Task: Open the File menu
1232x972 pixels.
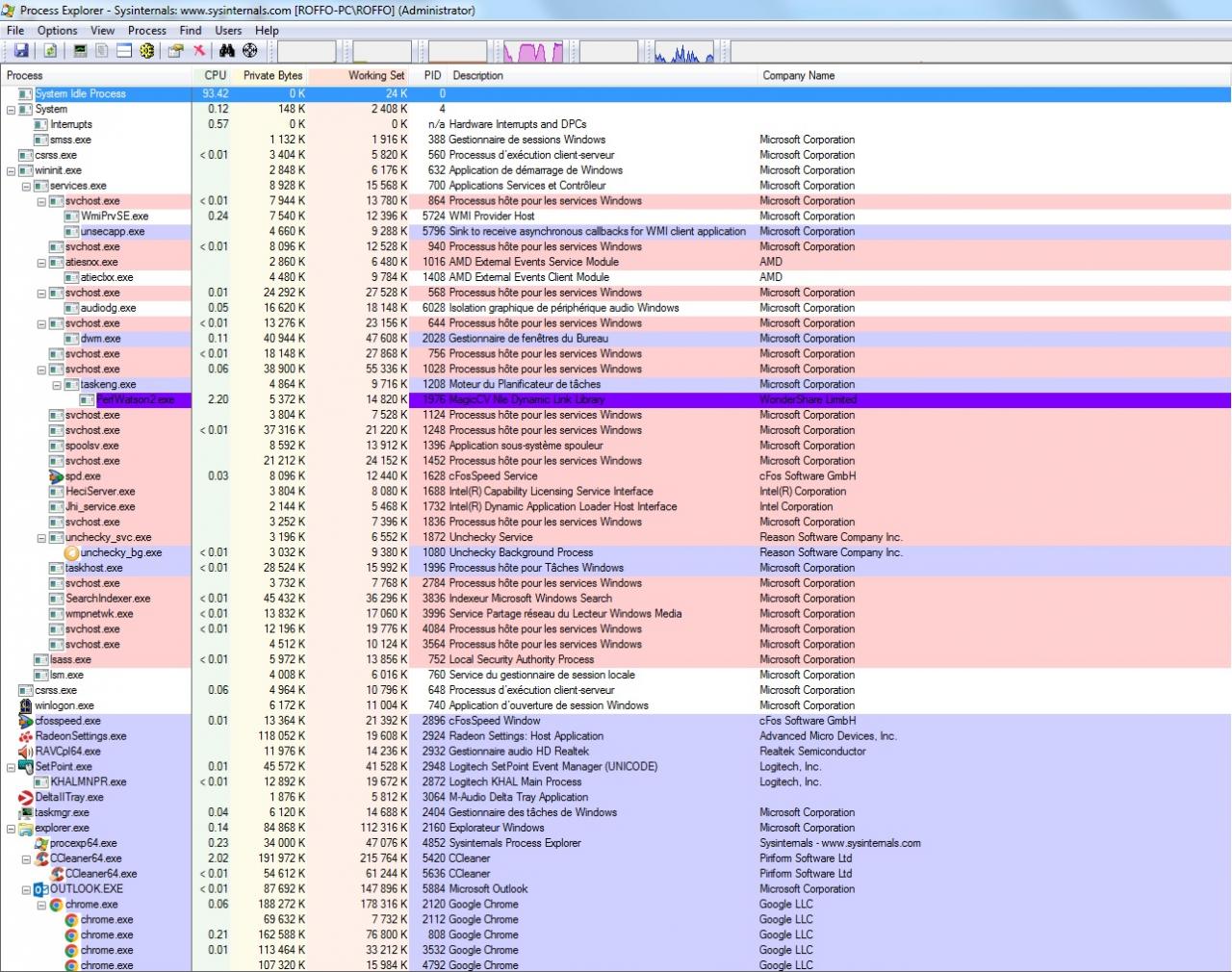Action: 15,31
